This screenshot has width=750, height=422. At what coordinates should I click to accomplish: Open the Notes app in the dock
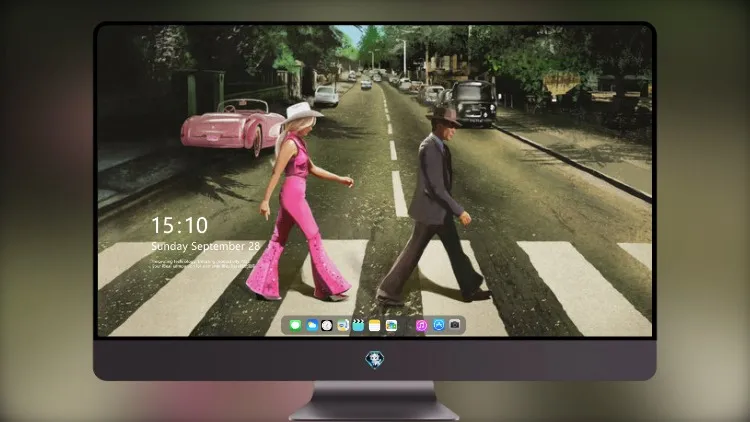(375, 325)
